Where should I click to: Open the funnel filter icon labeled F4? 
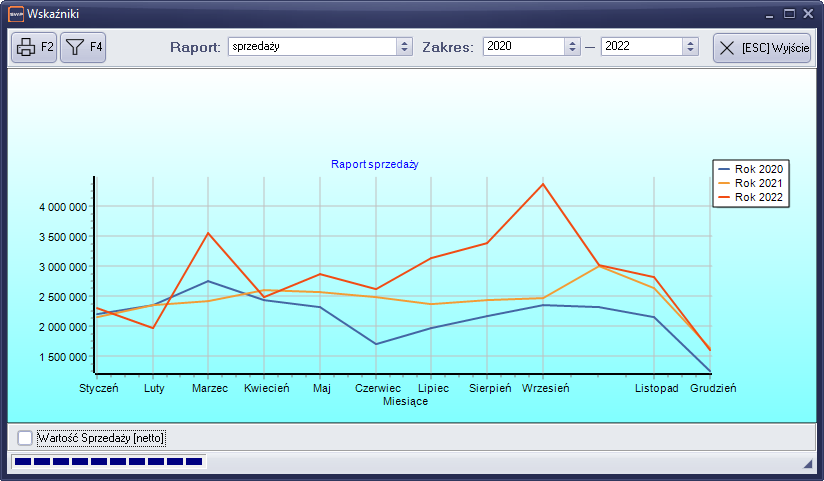point(83,47)
